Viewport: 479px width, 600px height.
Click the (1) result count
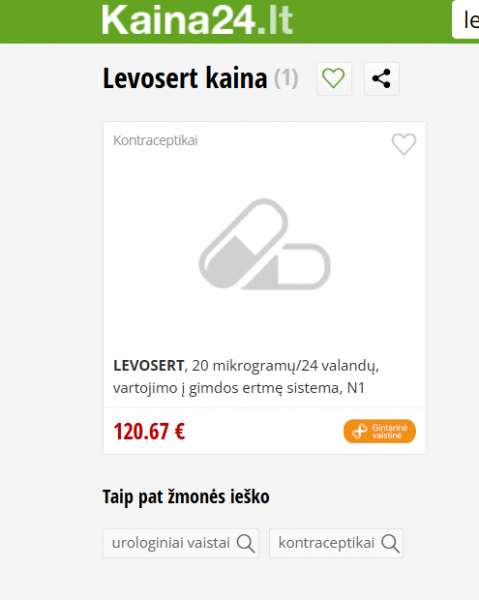pyautogui.click(x=286, y=78)
